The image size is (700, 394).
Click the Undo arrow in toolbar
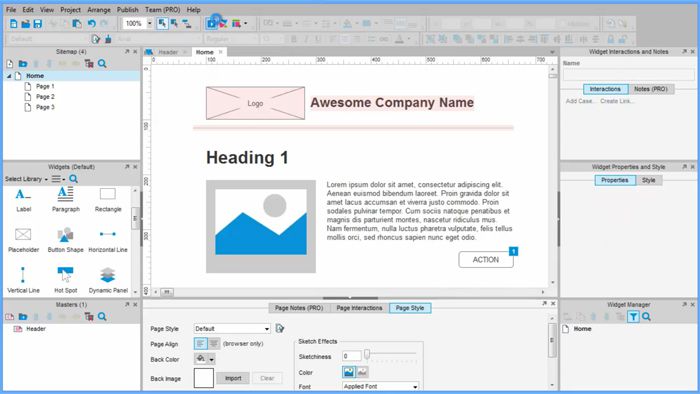(92, 24)
